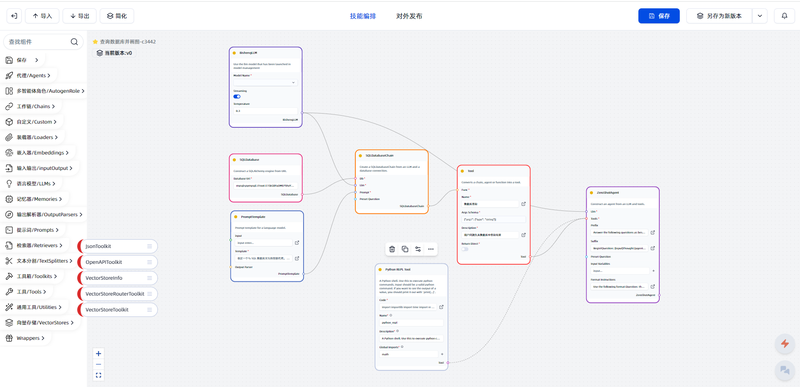
Task: Open Suffix editor icon in ZeroShotAgent node
Action: 652,248
